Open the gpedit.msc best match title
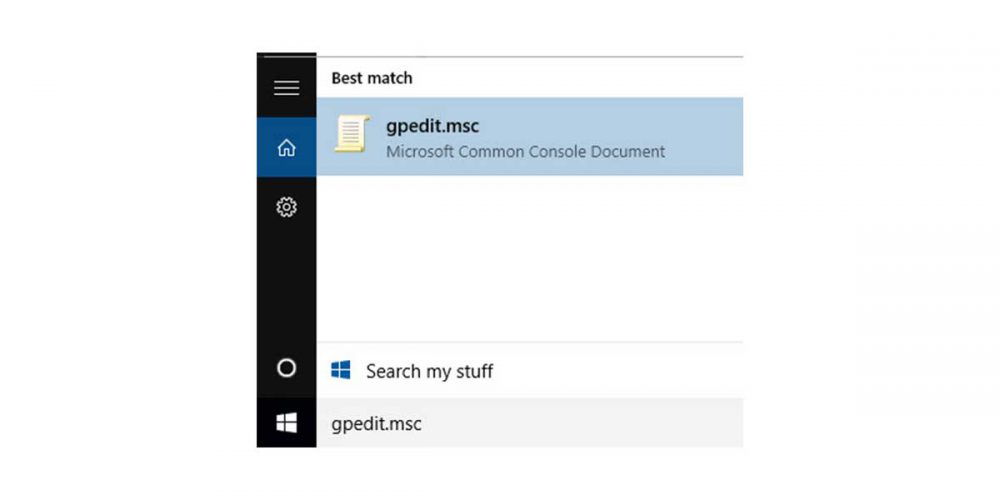Image resolution: width=1000 pixels, height=500 pixels. pos(434,126)
